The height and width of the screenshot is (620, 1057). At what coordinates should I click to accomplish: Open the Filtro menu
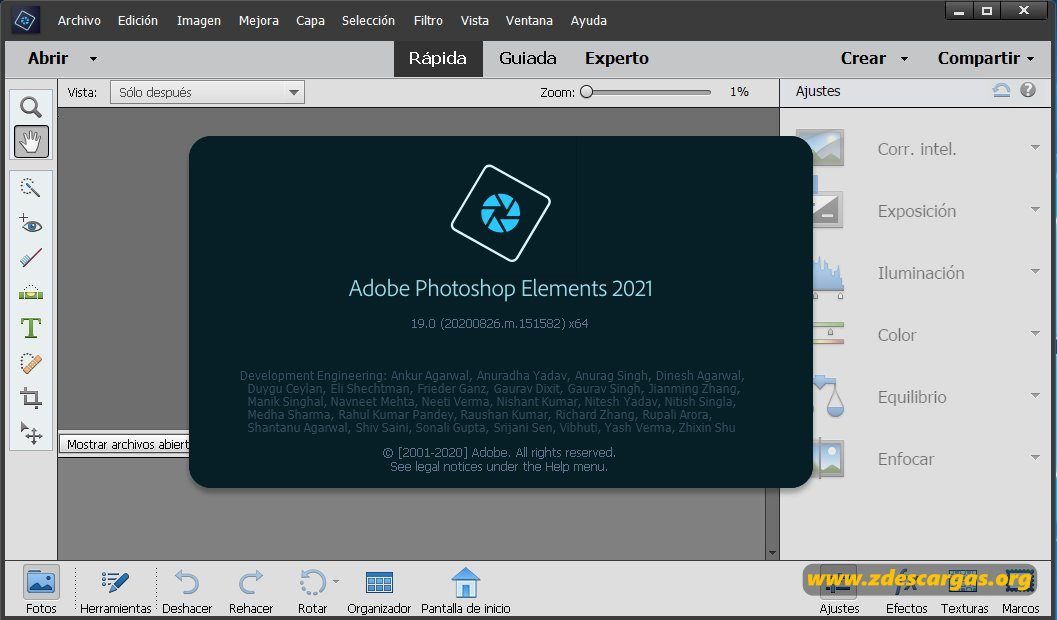[x=428, y=21]
